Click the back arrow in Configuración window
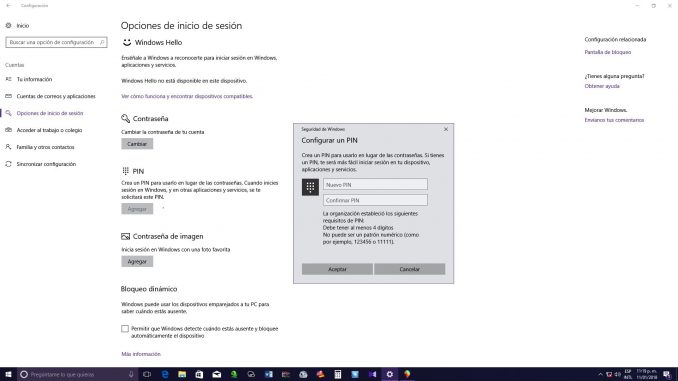 click(x=9, y=6)
